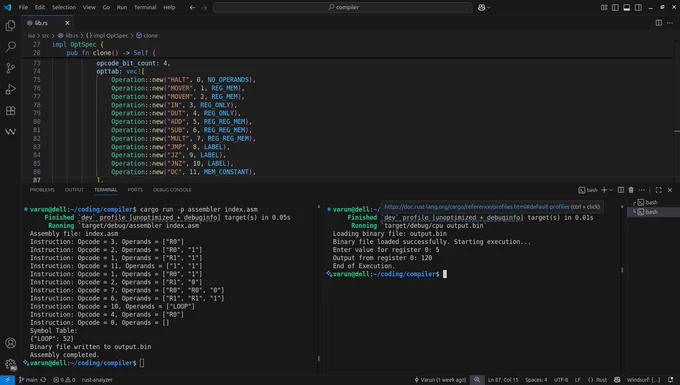Click the isa breadcrumb segment
680x385 pixels.
coord(31,36)
